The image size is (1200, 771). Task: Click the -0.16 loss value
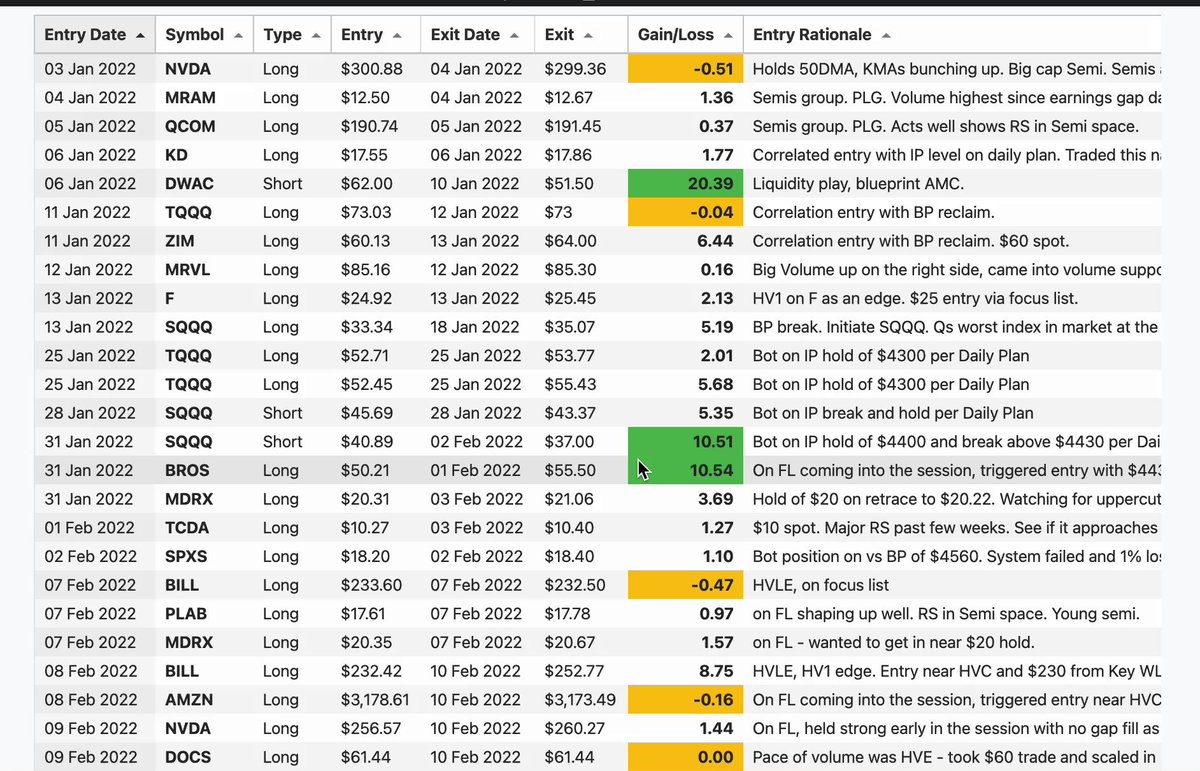(713, 700)
